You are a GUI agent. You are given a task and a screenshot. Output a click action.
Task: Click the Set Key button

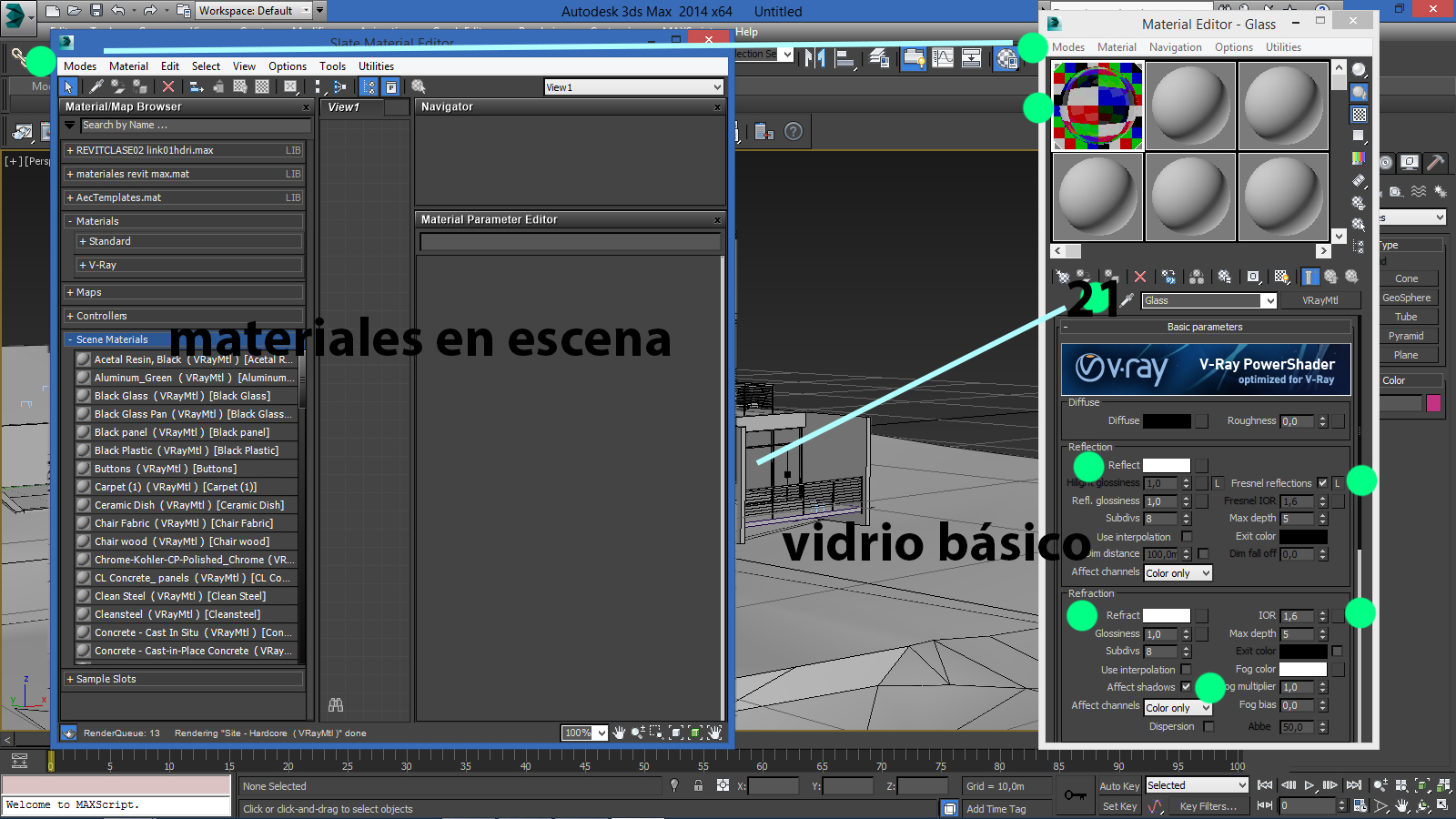tap(1119, 806)
